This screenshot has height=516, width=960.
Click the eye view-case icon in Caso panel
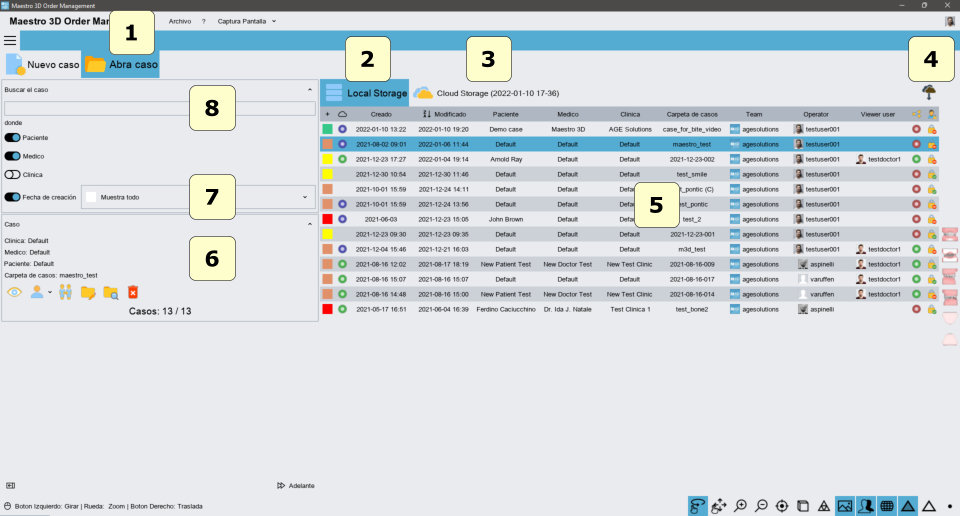tap(14, 293)
